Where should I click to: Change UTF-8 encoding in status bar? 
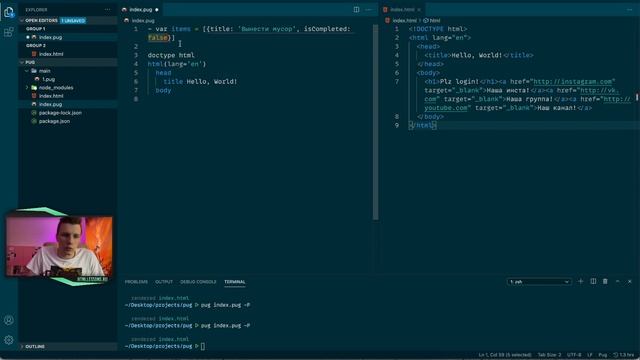[574, 355]
